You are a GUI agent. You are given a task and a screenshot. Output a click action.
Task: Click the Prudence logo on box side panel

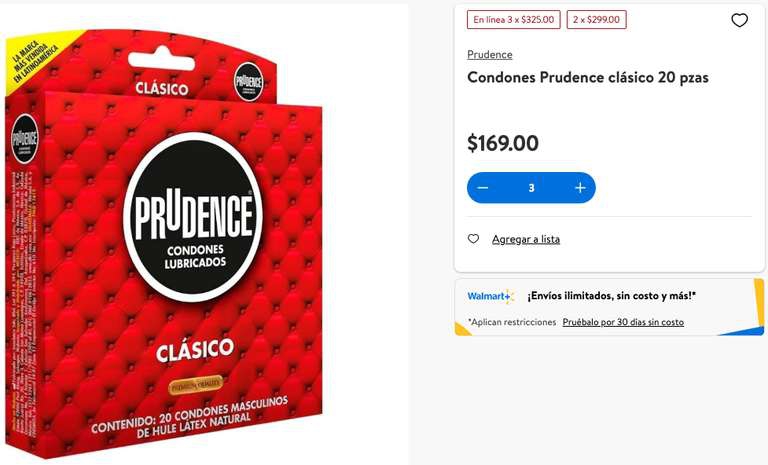[x=24, y=139]
